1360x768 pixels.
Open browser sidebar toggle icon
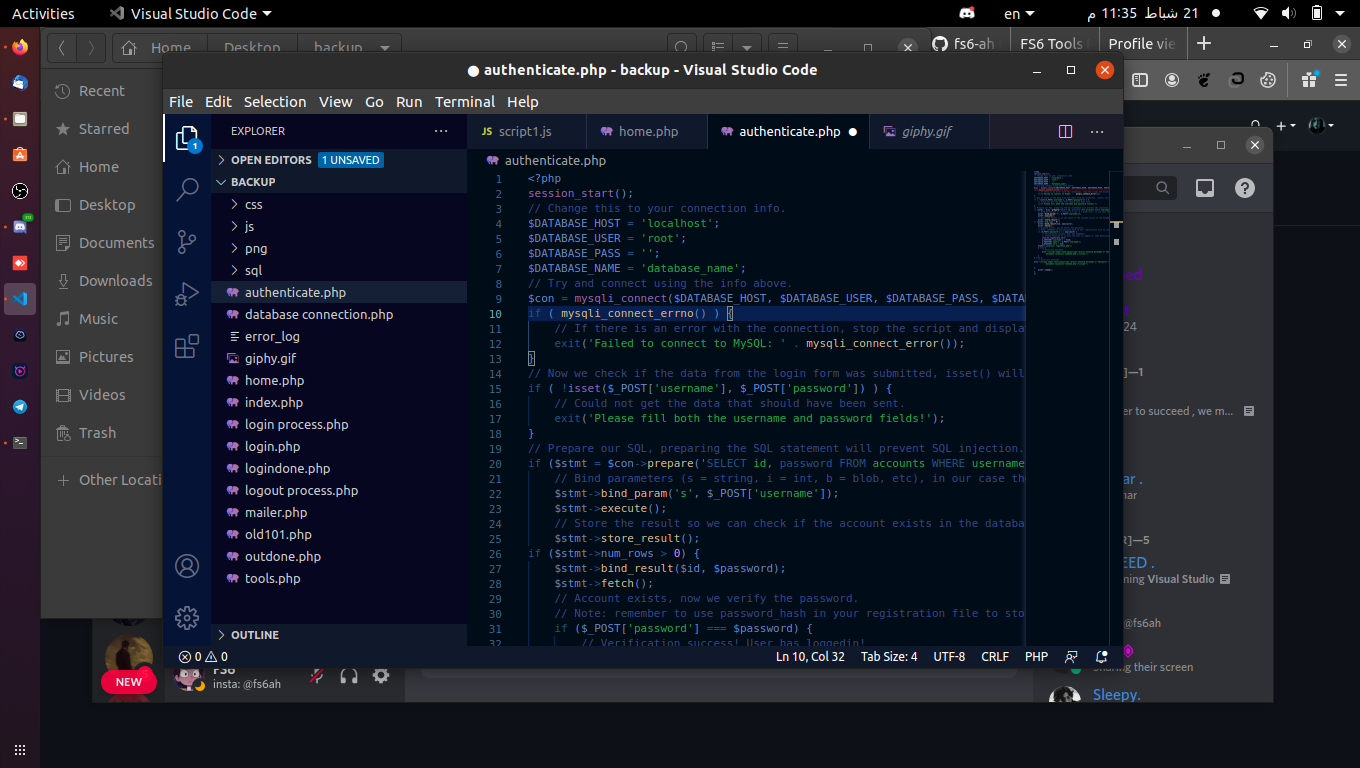click(1139, 80)
